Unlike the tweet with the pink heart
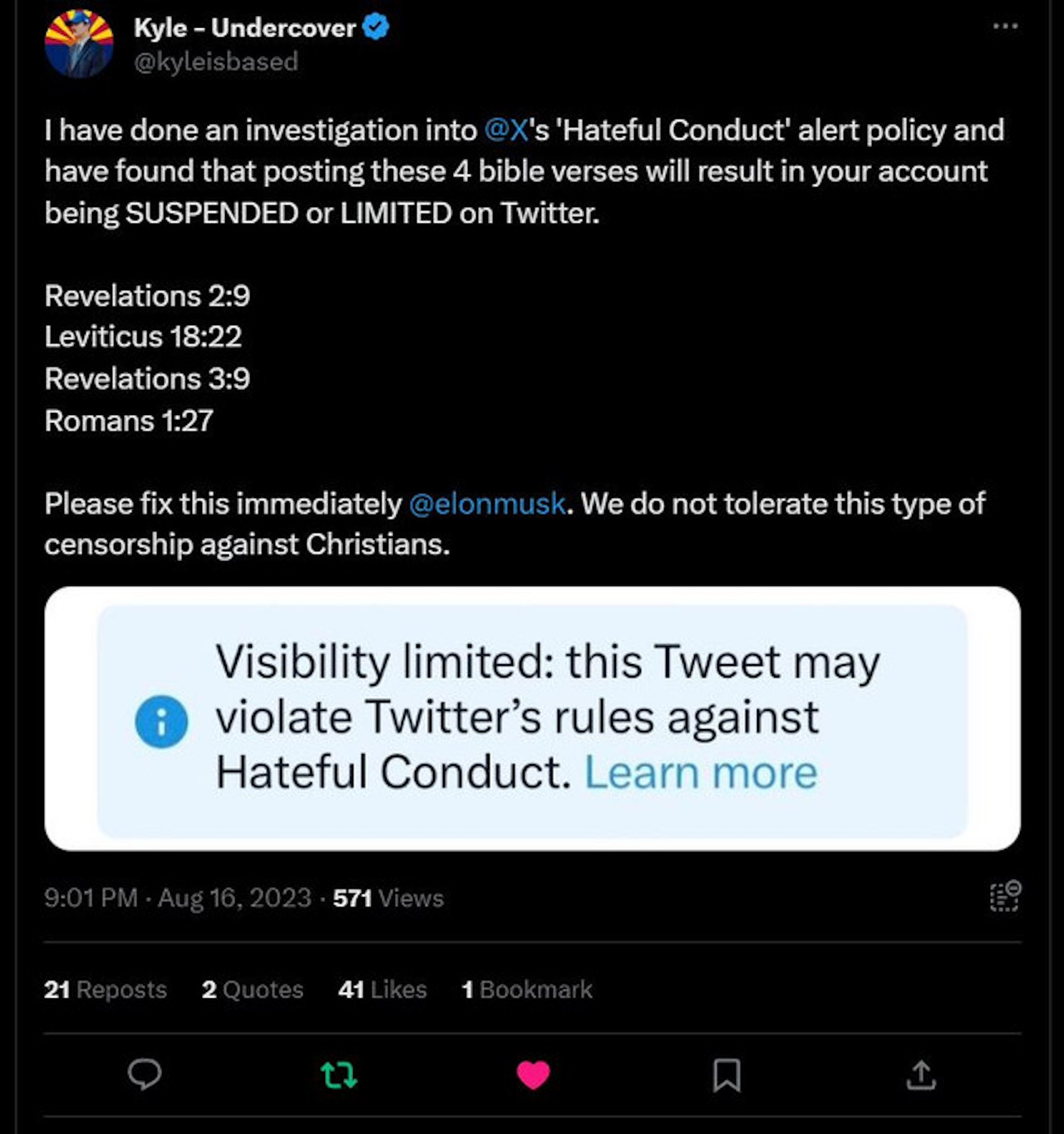Image resolution: width=1064 pixels, height=1134 pixels. tap(533, 1075)
